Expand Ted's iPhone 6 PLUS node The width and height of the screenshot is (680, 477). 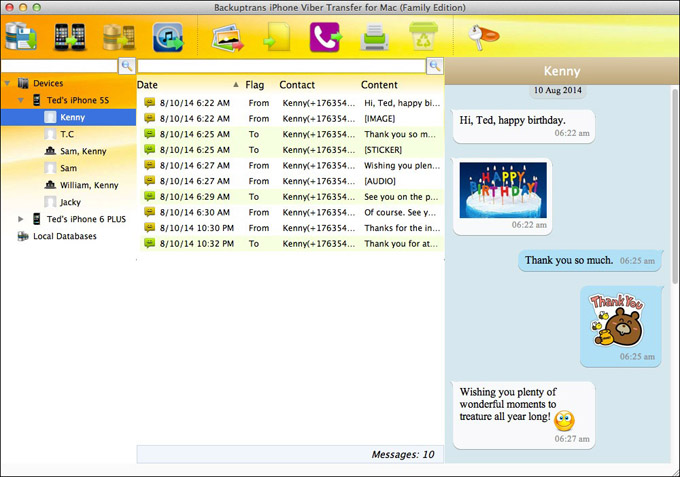[20, 219]
